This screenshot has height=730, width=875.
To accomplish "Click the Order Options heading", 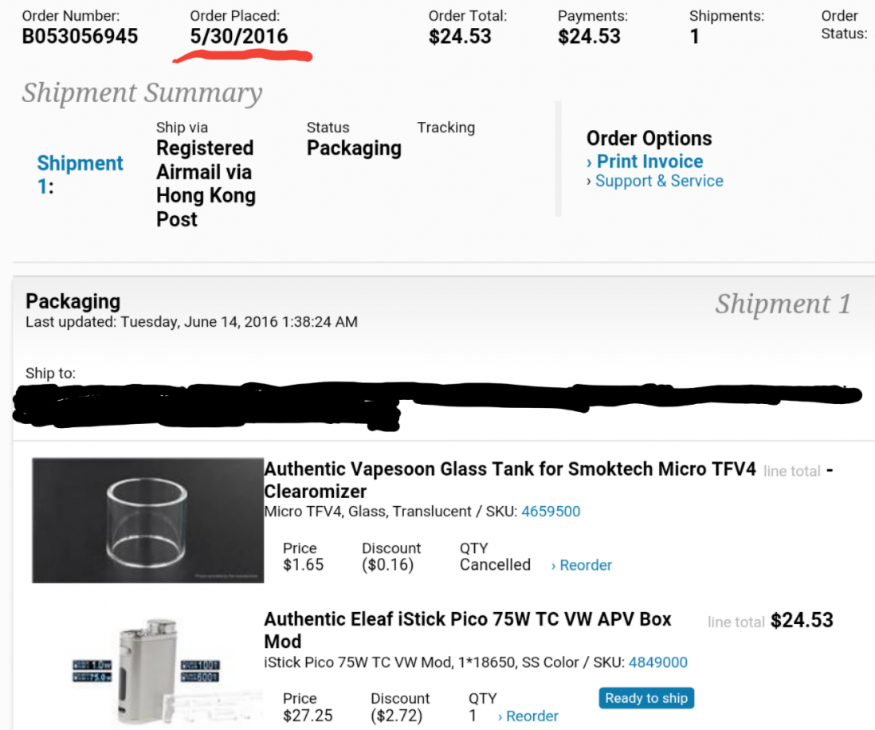I will tap(649, 138).
